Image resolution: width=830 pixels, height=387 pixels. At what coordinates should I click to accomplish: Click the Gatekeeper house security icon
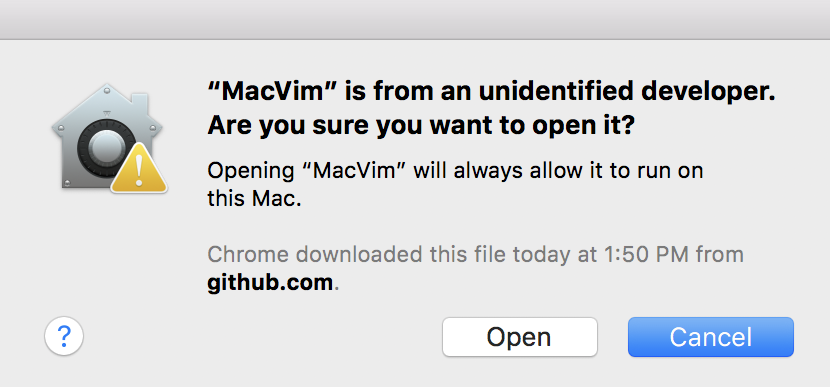point(109,138)
